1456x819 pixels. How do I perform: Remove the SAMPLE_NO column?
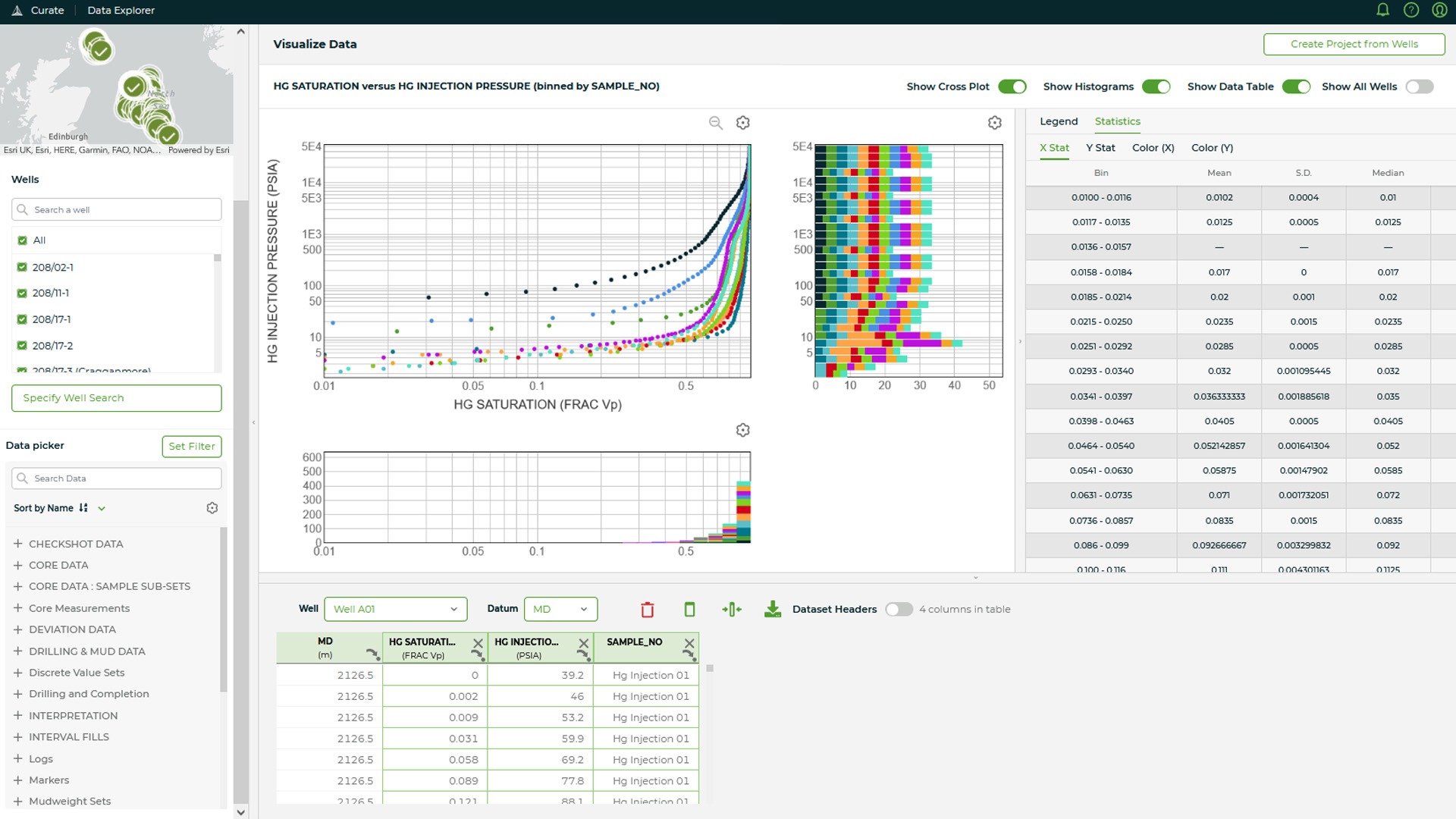(689, 643)
